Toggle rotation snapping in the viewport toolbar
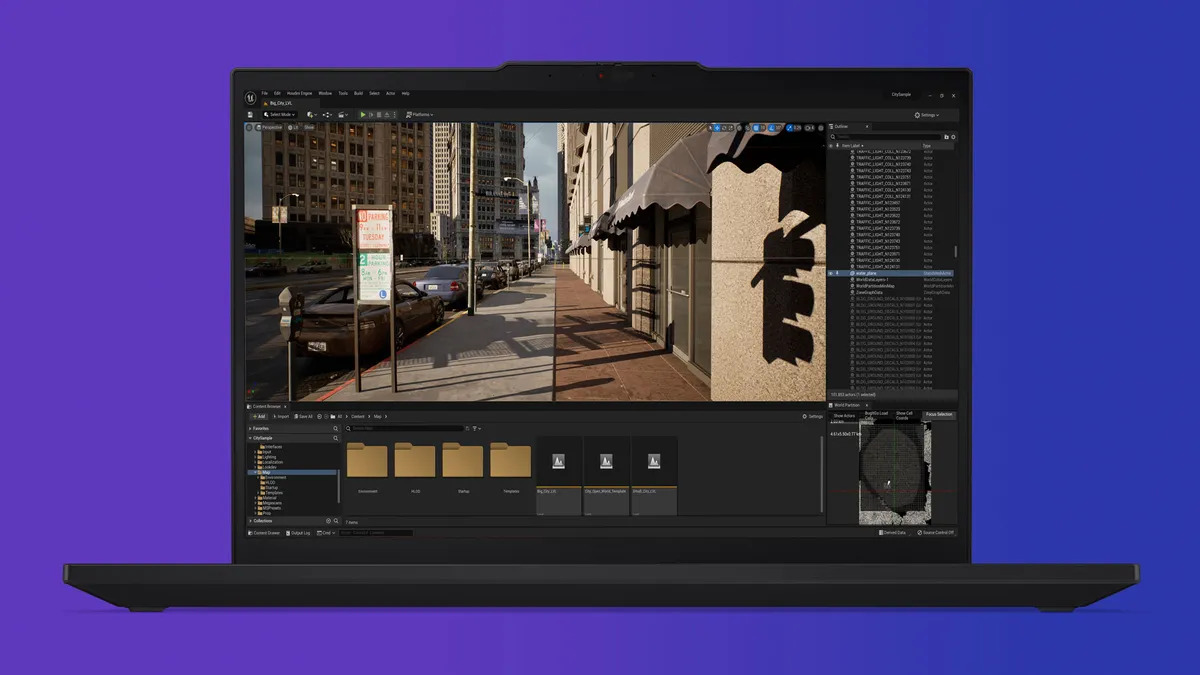This screenshot has width=1200, height=675. click(x=771, y=127)
